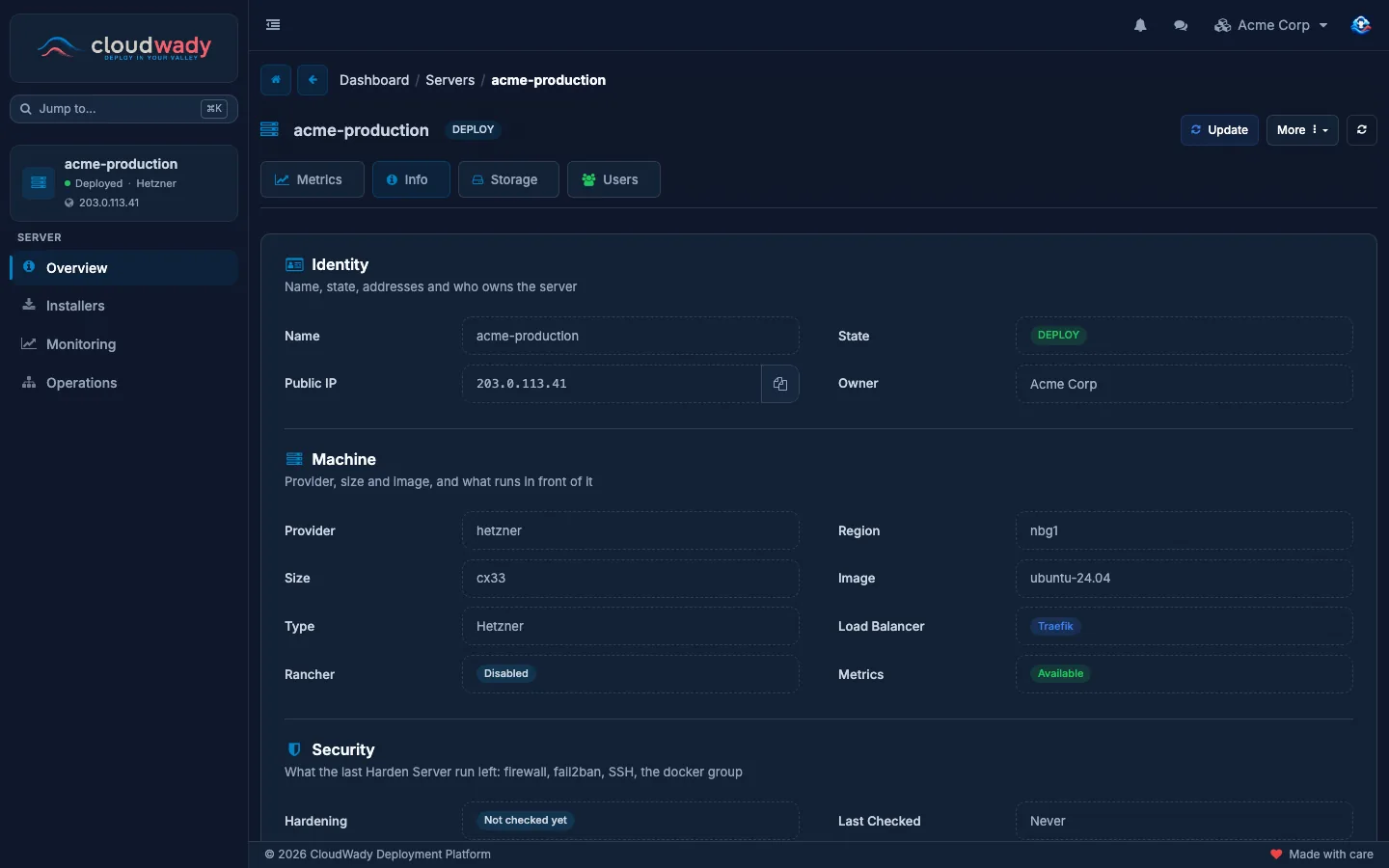Click the acme-production breadcrumb text
Viewport: 1389px width, 868px height.
(x=549, y=80)
